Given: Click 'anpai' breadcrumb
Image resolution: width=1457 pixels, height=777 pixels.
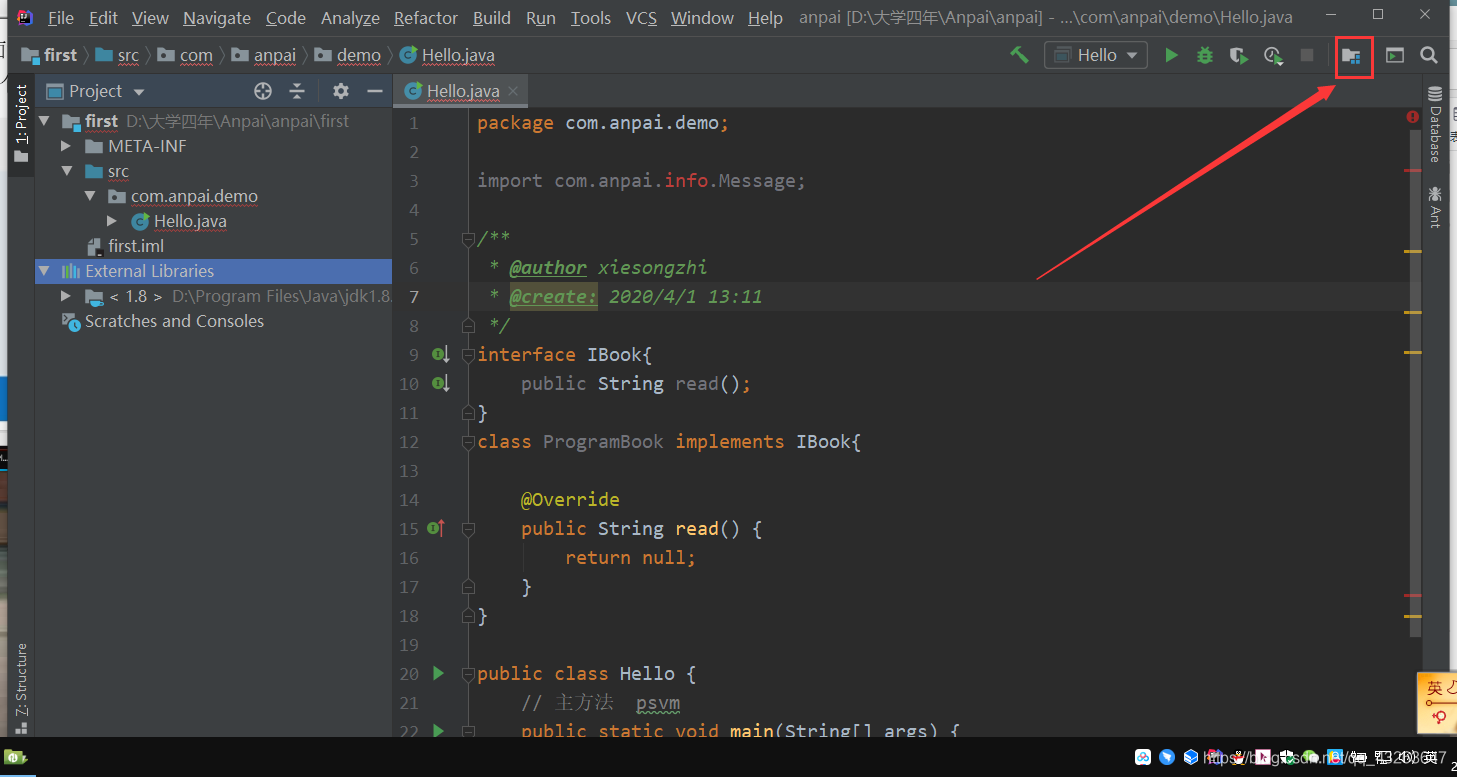Looking at the screenshot, I should [x=275, y=55].
